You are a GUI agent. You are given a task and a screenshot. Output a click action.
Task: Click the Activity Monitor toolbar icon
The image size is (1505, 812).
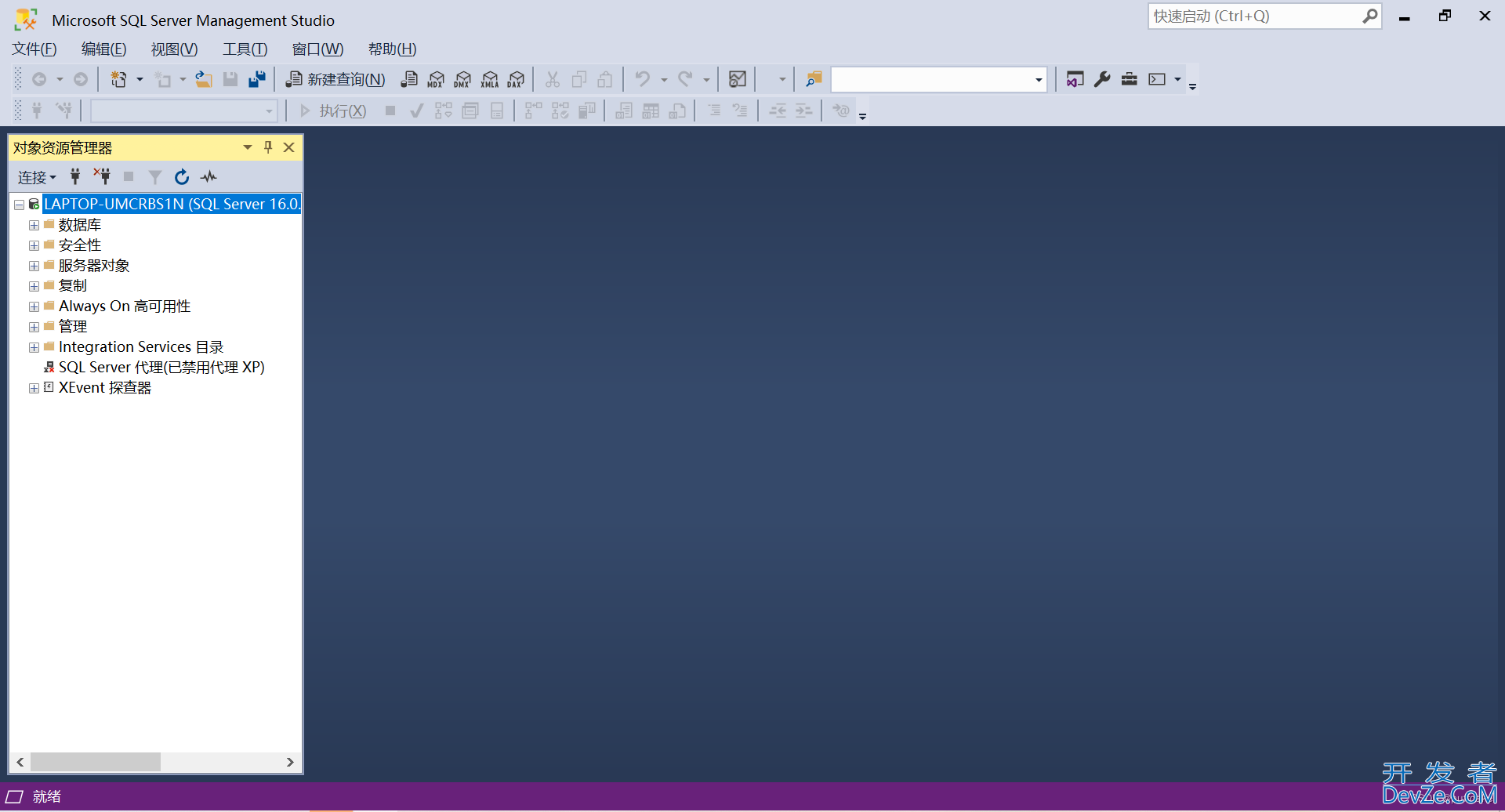(x=737, y=79)
